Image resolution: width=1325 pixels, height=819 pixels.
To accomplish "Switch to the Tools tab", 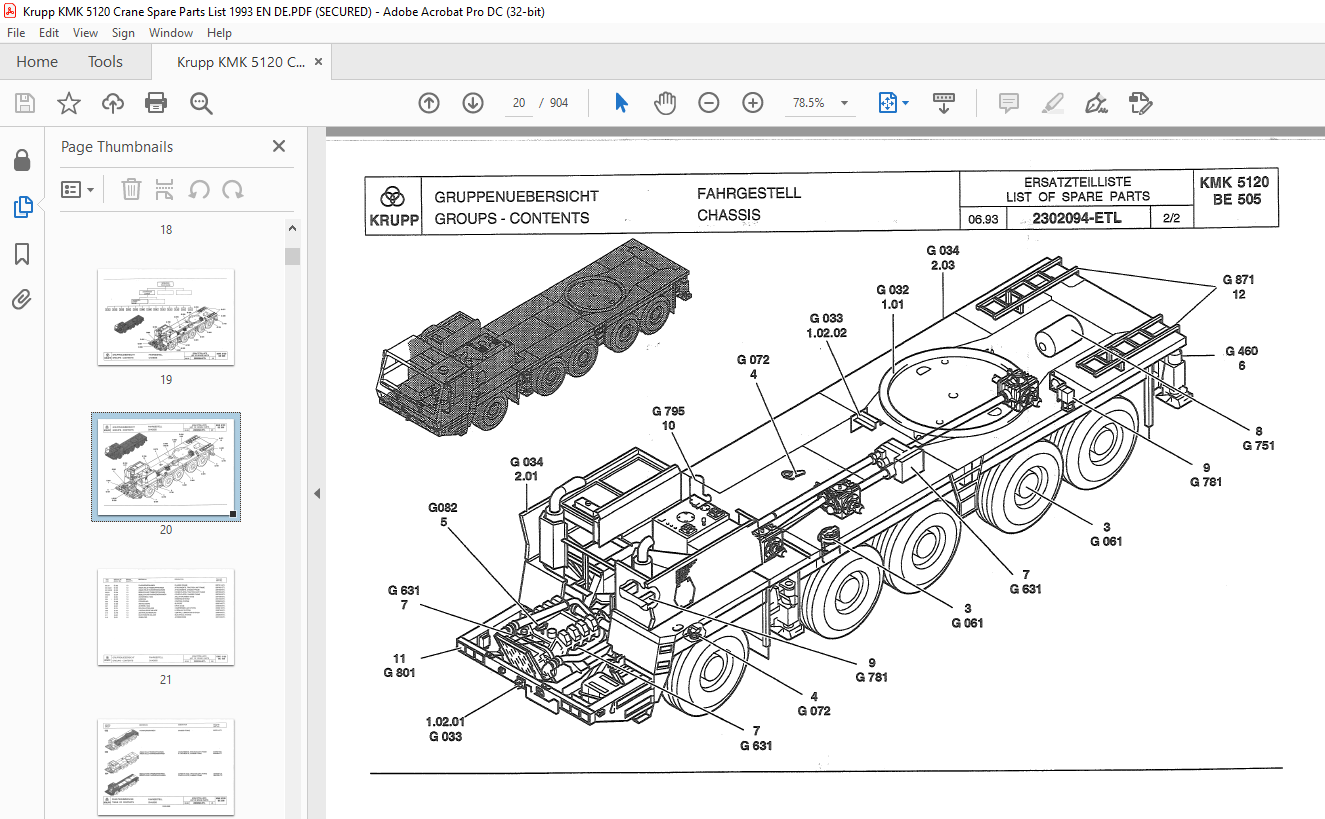I will click(105, 62).
